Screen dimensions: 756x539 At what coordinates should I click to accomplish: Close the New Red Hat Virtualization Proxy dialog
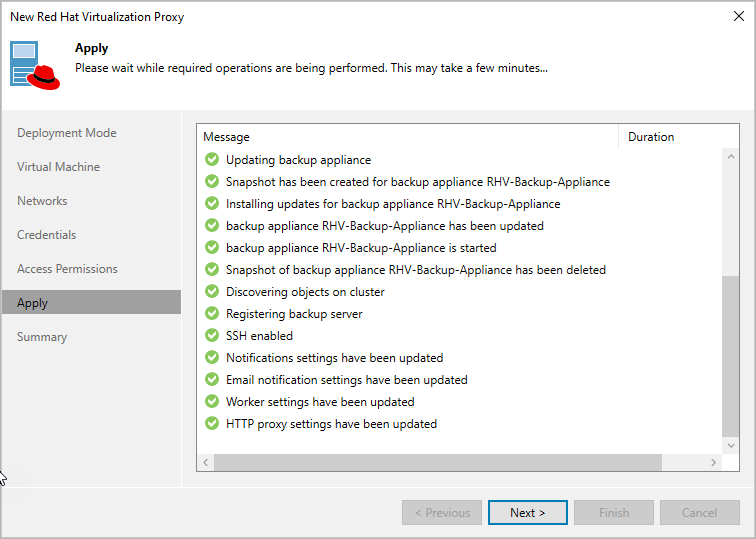[739, 16]
